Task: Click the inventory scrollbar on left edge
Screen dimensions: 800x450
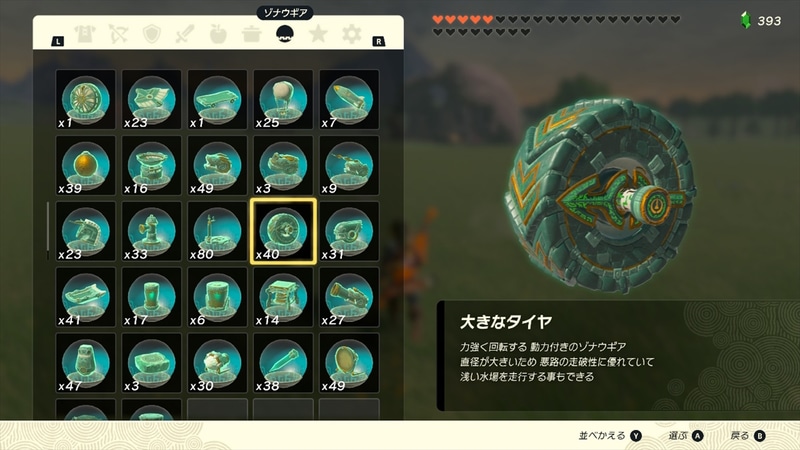Action: [48, 231]
